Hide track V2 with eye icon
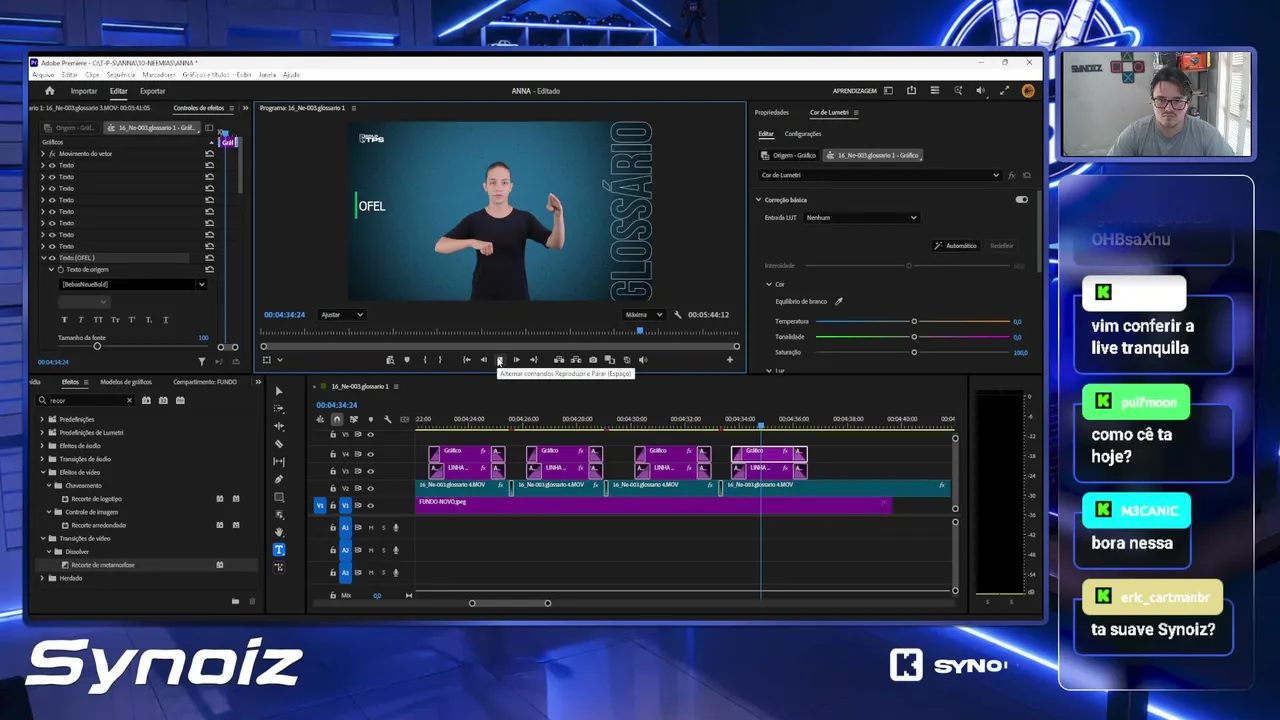 (370, 488)
